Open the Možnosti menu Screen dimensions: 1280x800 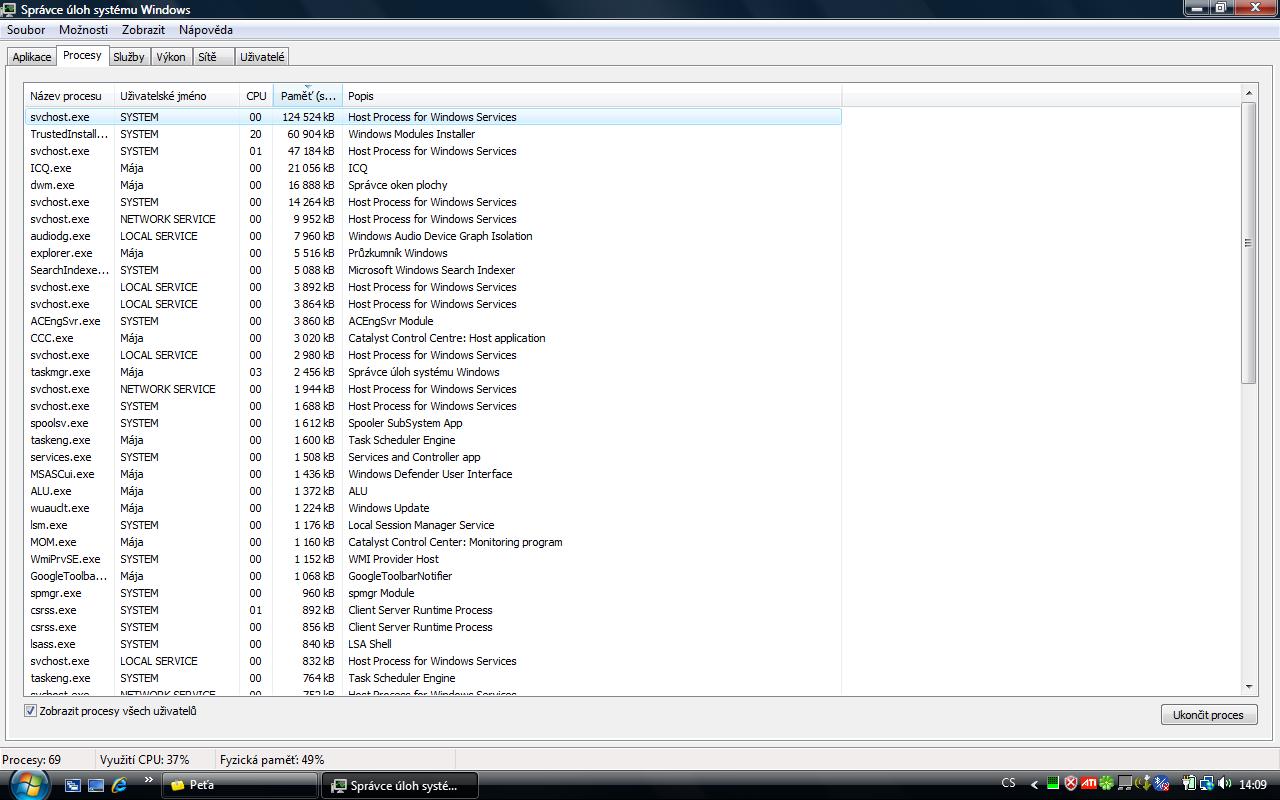pos(83,30)
